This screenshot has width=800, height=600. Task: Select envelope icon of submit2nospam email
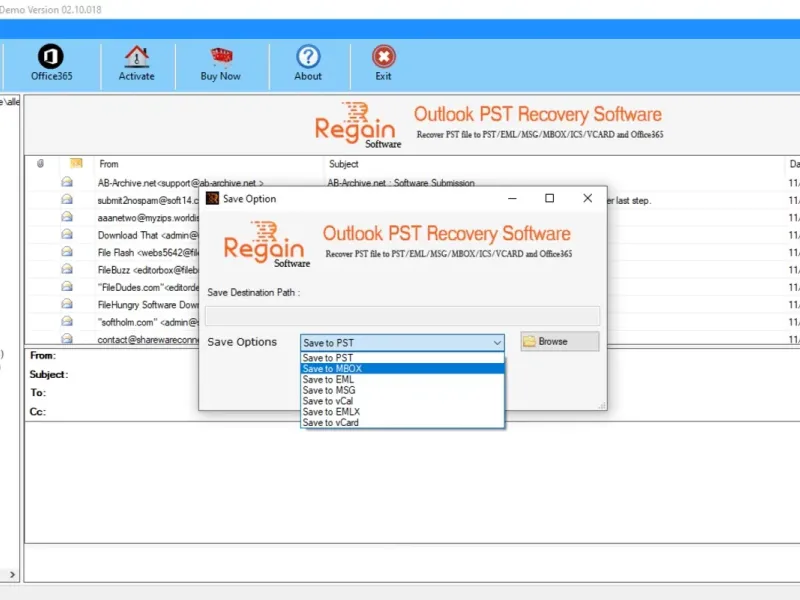pyautogui.click(x=67, y=199)
